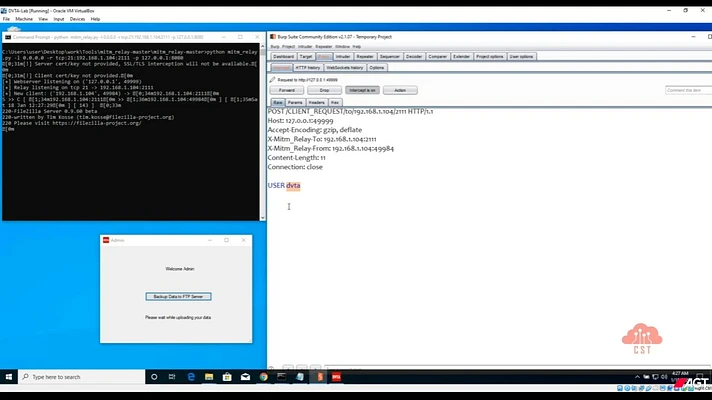This screenshot has height=400, width=712.
Task: Switch to the Hex request tab
Action: coord(335,103)
